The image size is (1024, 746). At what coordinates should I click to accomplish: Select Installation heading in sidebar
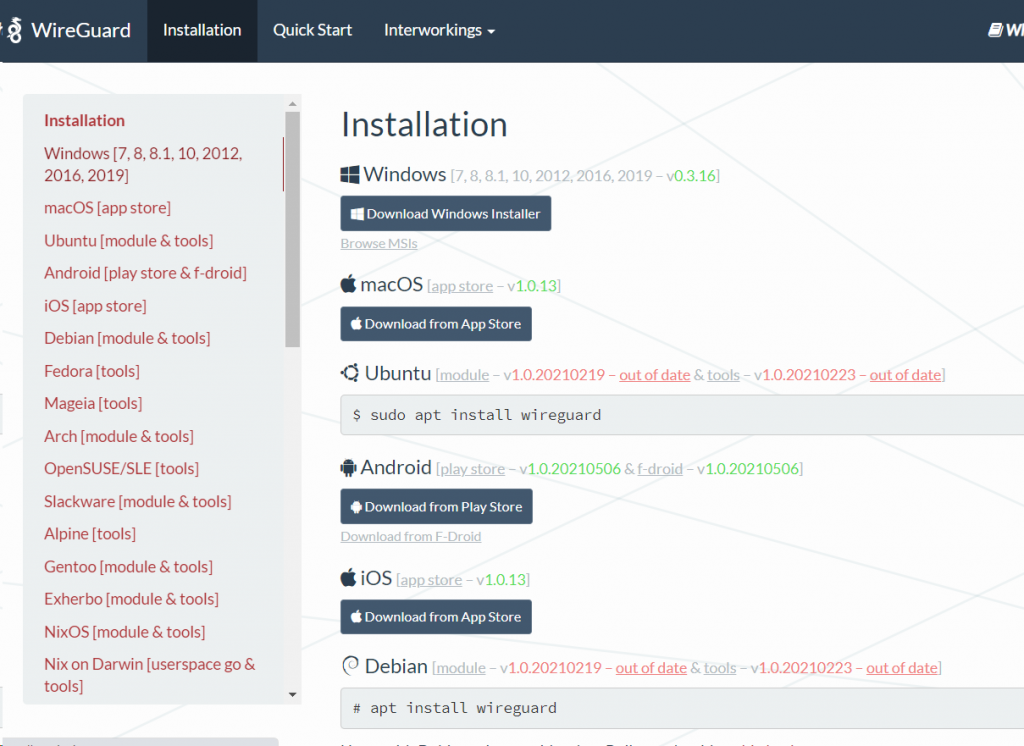[84, 120]
